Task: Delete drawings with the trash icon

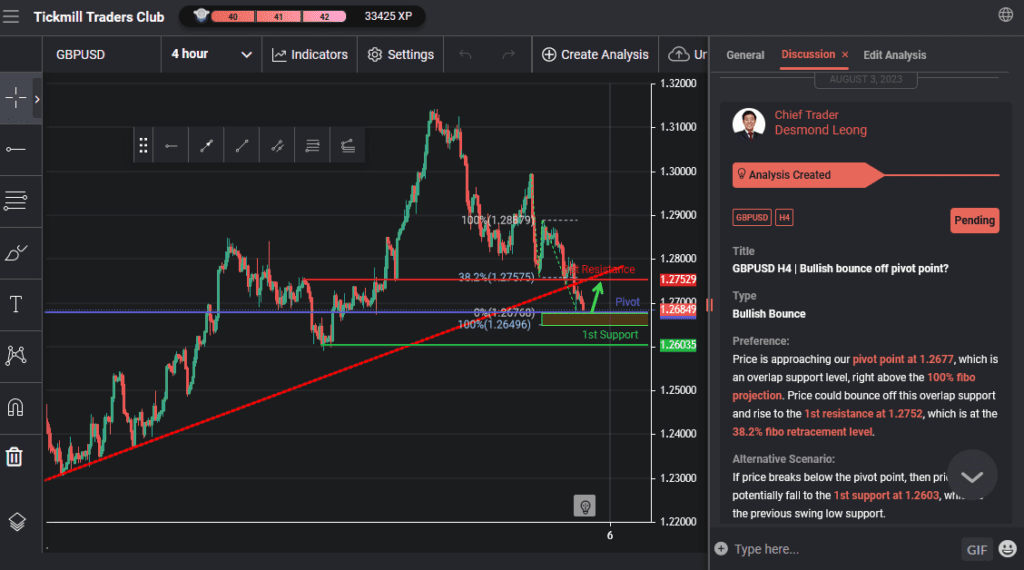Action: point(16,457)
